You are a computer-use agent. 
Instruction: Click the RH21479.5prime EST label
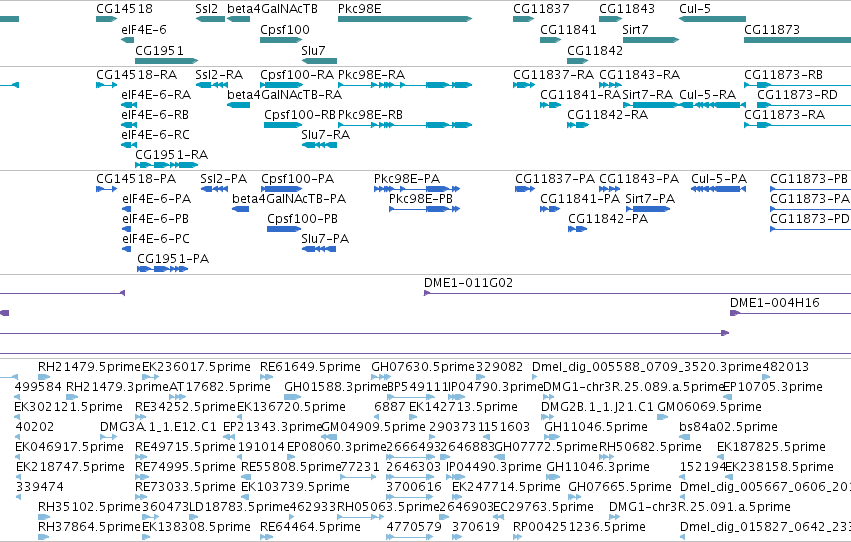89,367
